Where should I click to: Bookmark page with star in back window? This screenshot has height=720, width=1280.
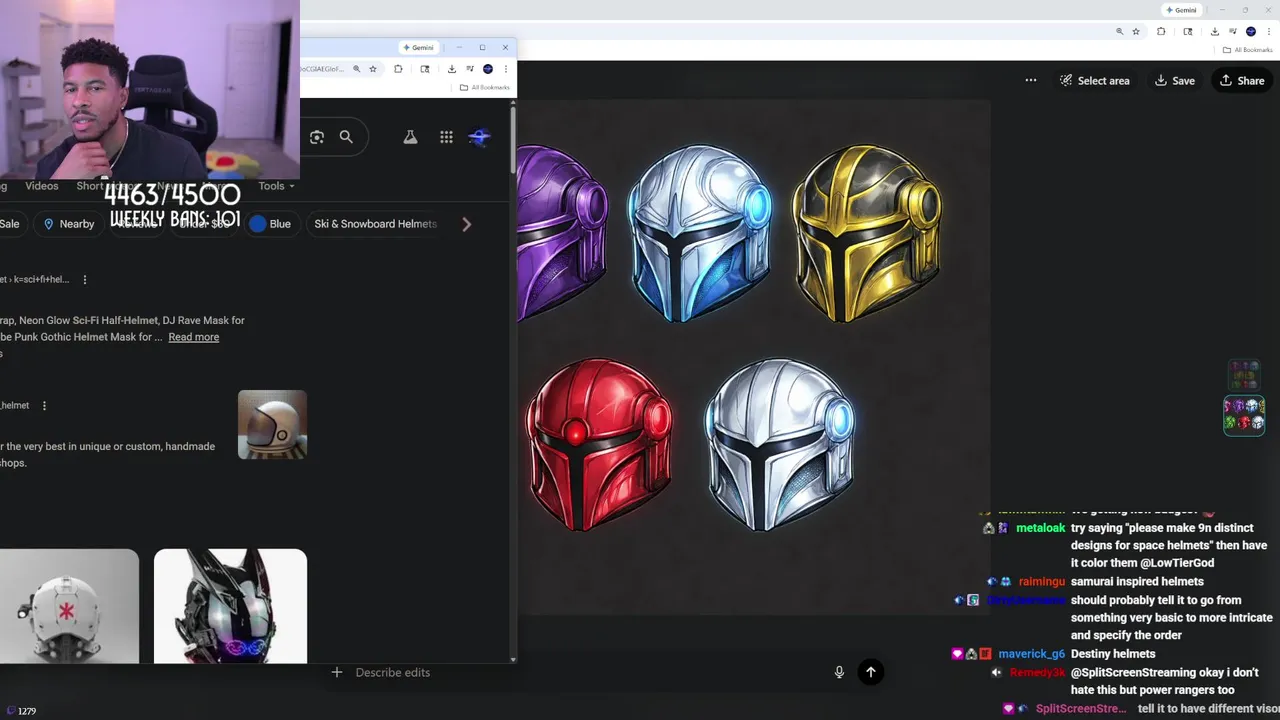[1136, 31]
